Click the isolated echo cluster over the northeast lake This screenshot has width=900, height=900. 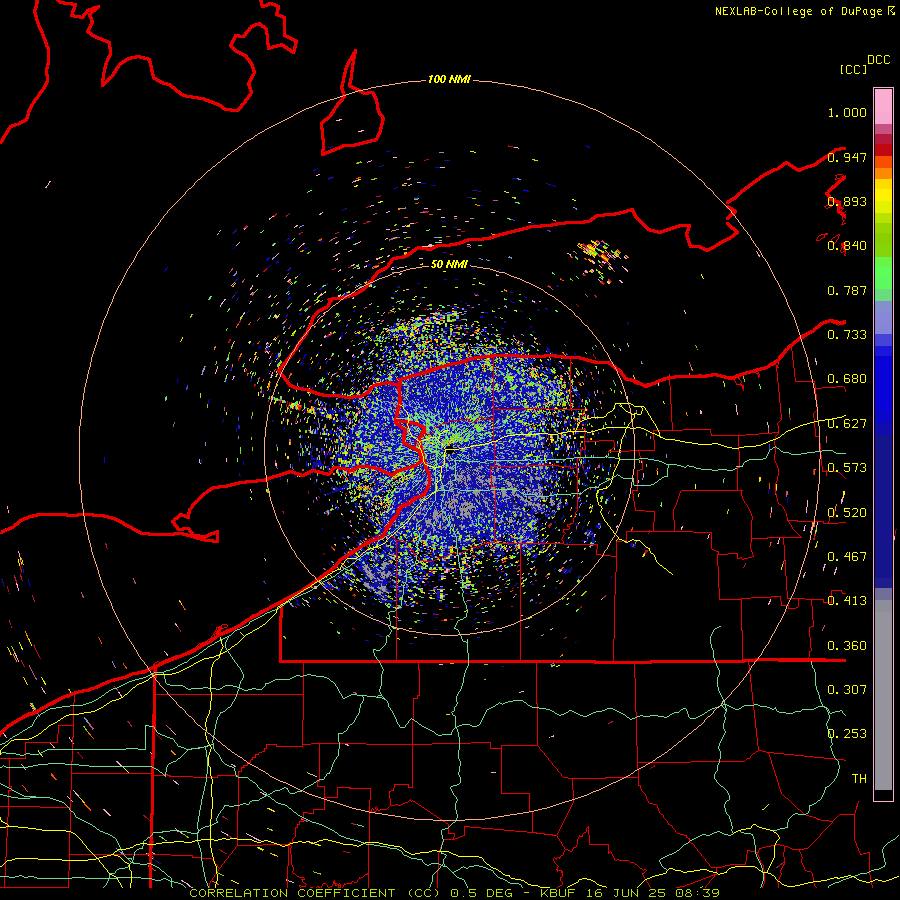tap(600, 259)
